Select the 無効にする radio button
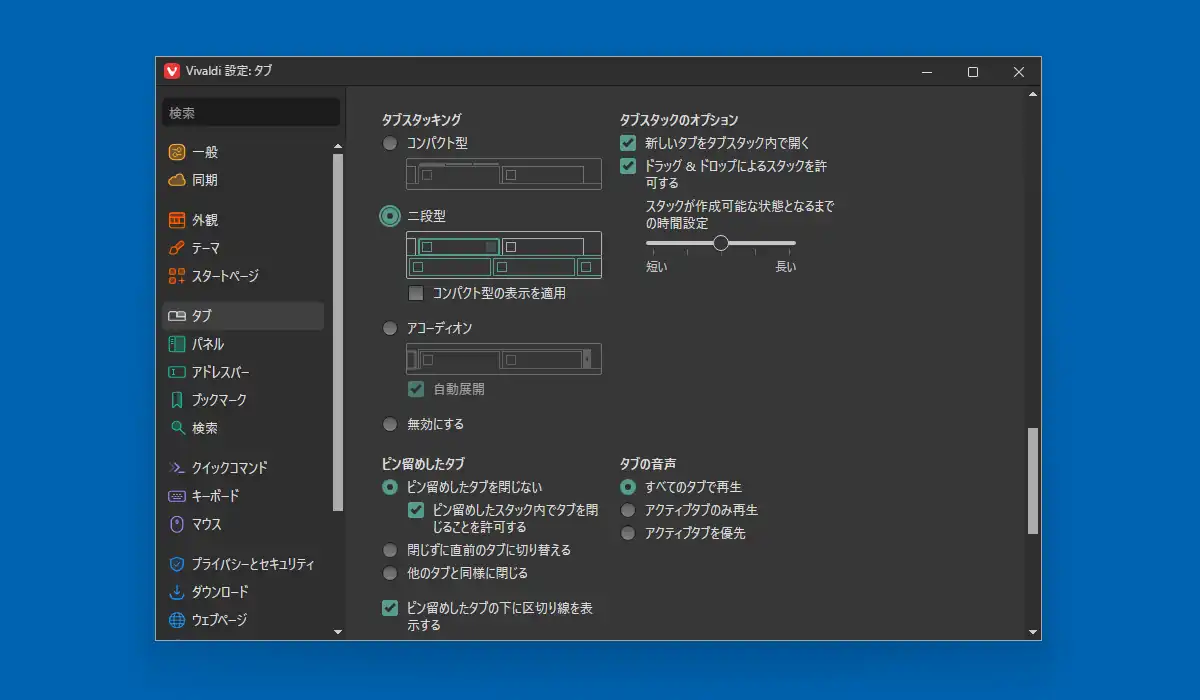Image resolution: width=1200 pixels, height=700 pixels. pos(390,424)
